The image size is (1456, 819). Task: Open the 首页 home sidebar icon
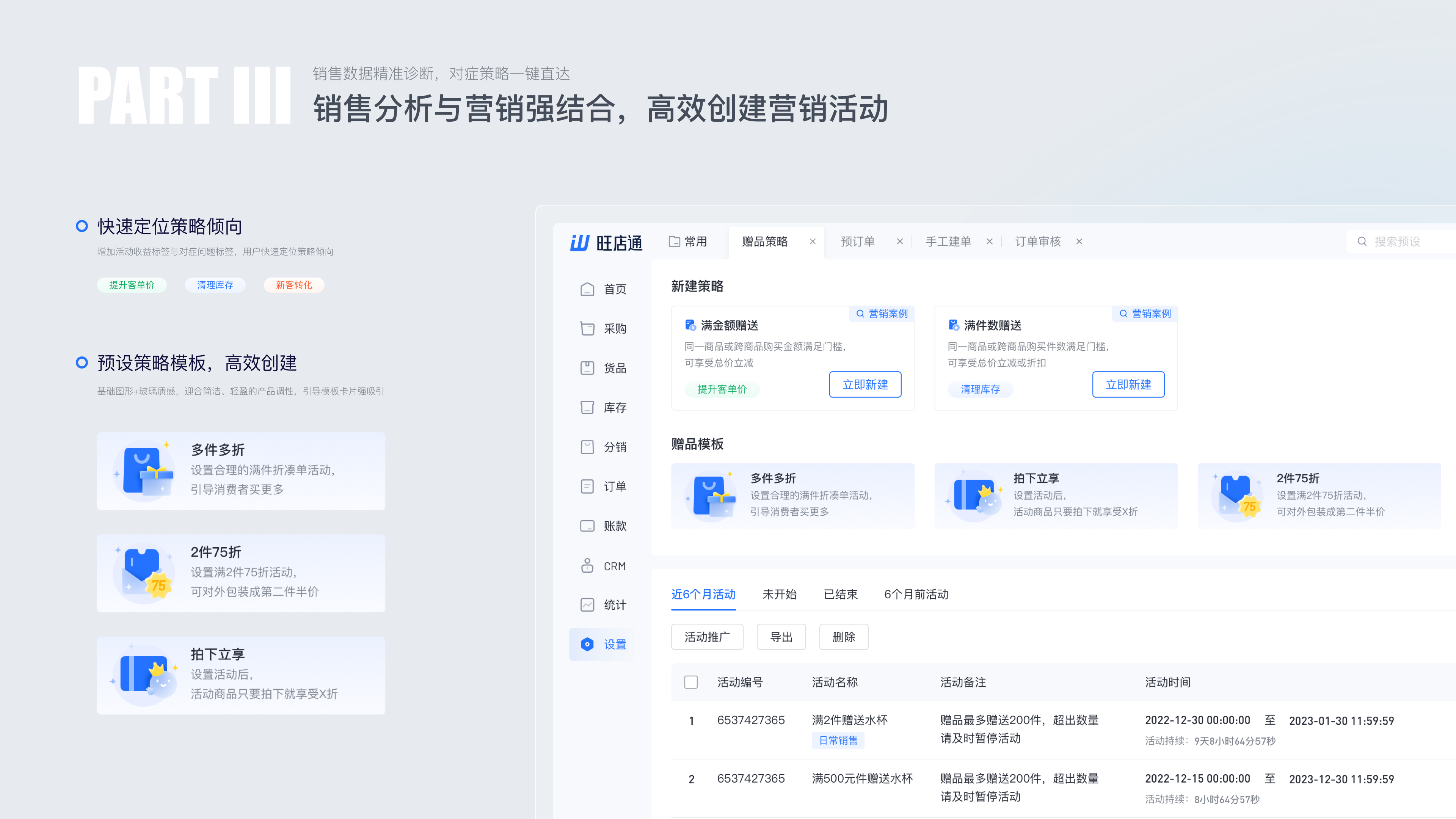tap(587, 289)
